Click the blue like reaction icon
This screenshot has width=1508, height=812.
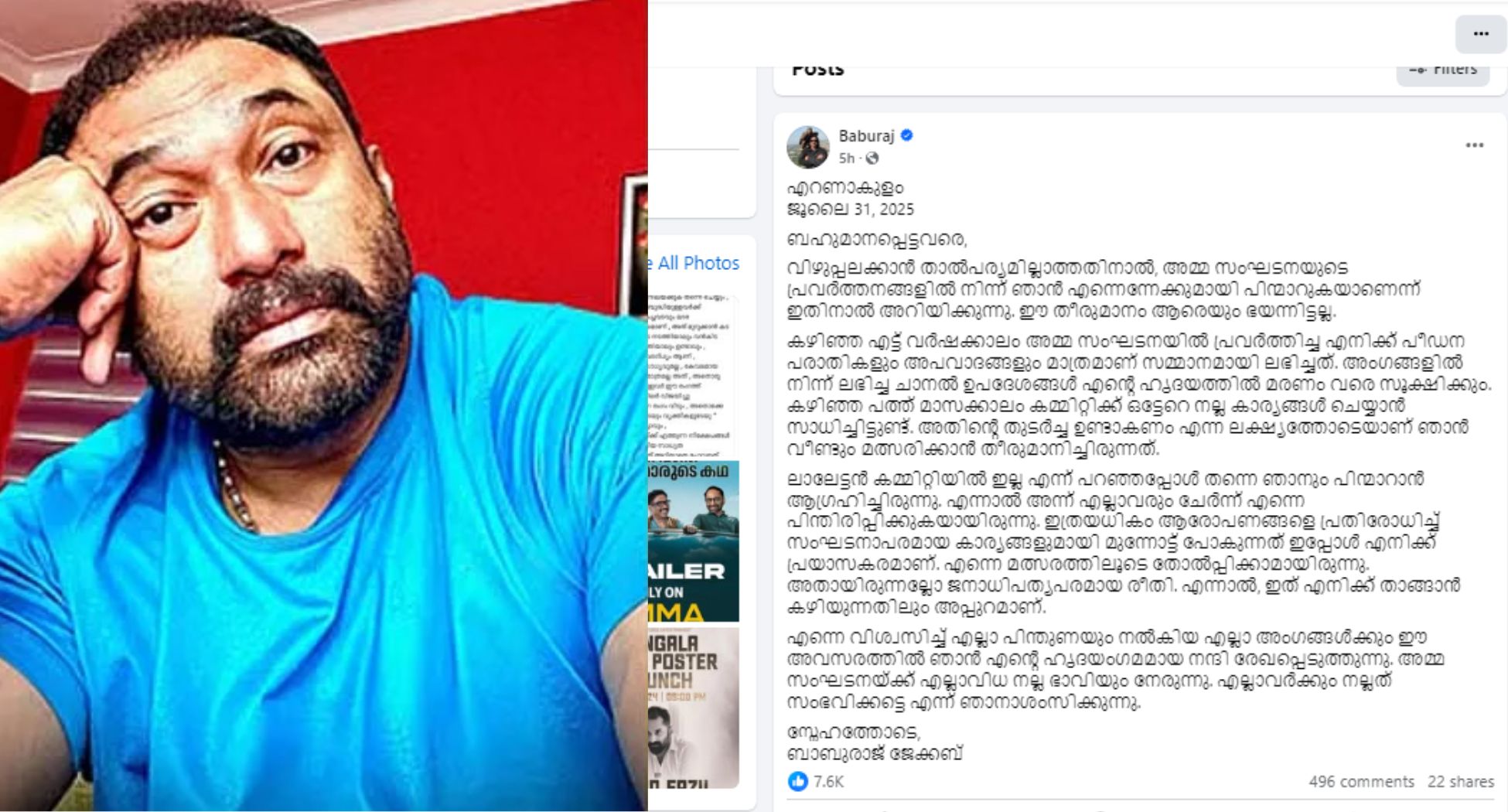pos(797,781)
